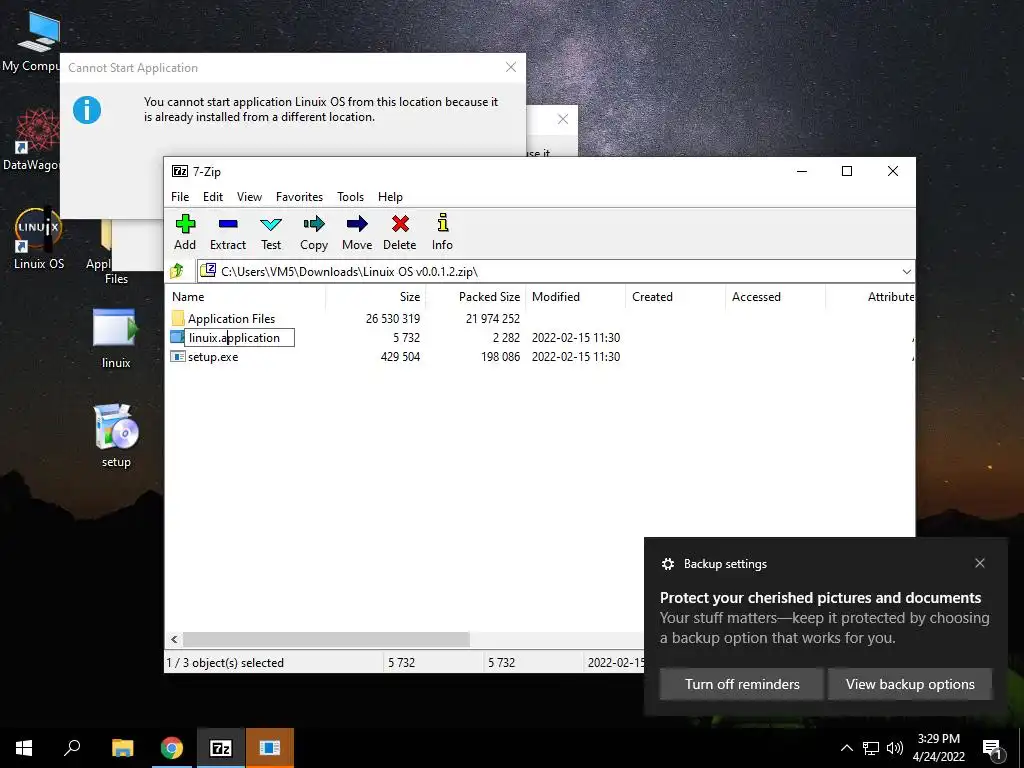Select Linuix OS desktop shortcut

(x=39, y=238)
